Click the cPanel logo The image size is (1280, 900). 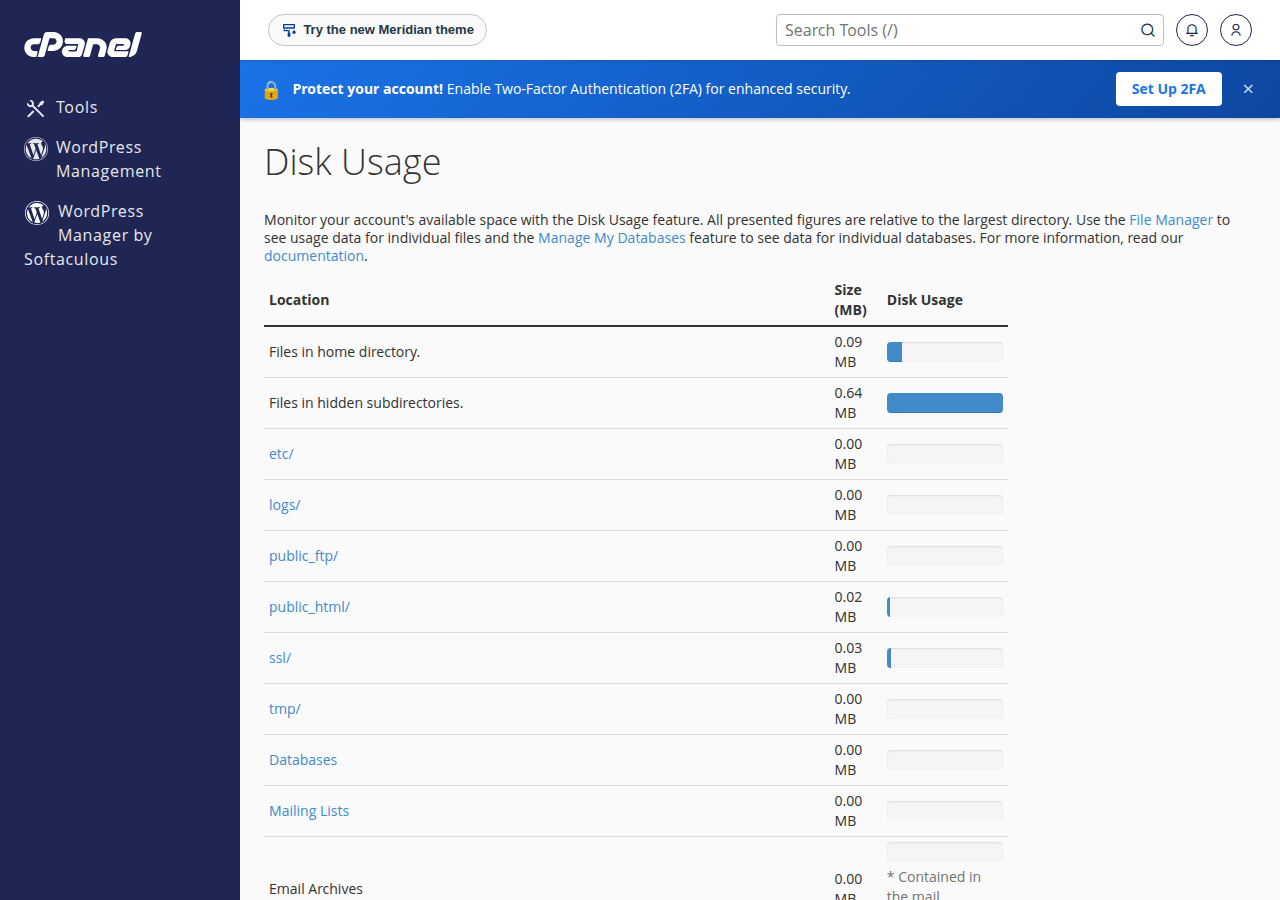point(83,45)
